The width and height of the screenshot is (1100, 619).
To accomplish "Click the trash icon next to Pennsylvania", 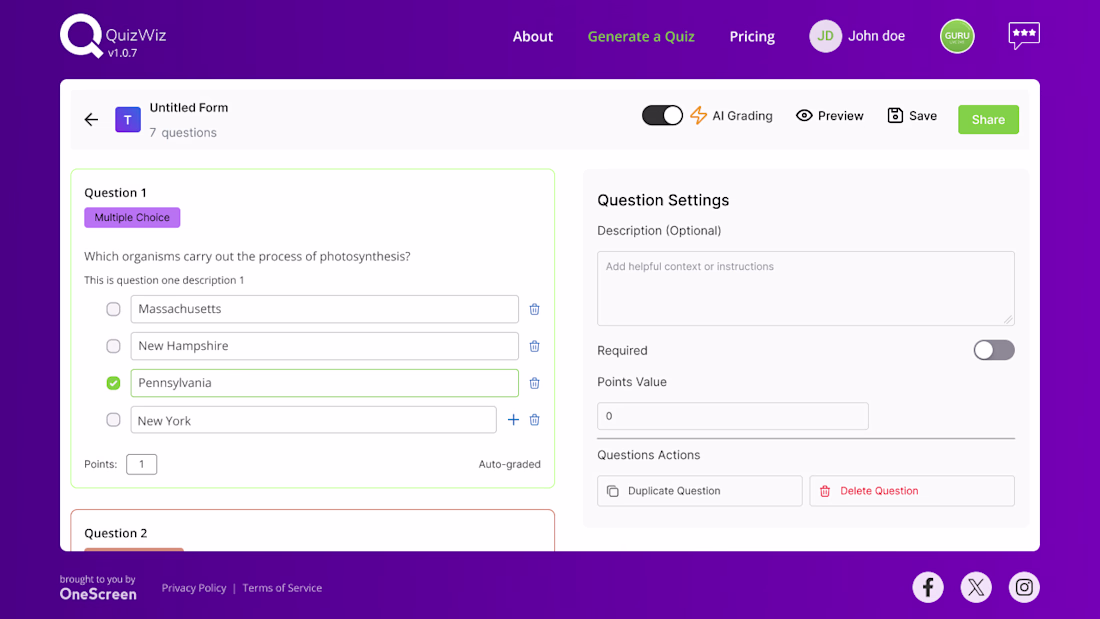I will (534, 383).
